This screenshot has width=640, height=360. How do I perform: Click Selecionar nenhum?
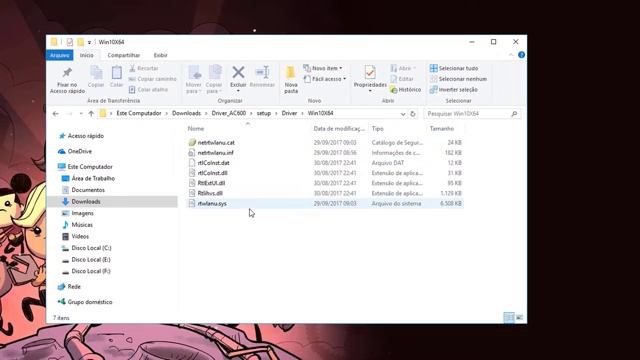[458, 79]
